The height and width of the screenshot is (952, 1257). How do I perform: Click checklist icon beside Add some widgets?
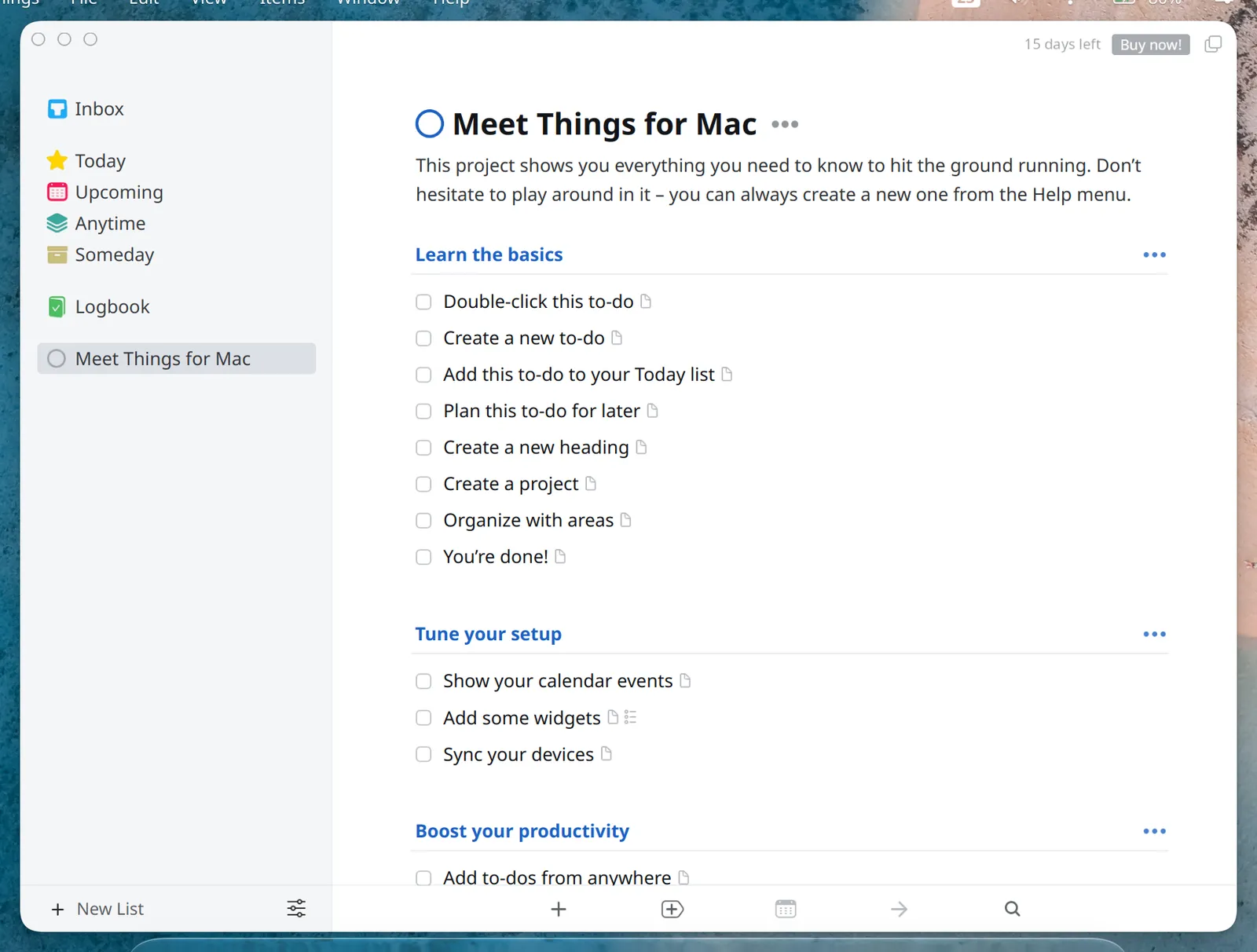(630, 717)
